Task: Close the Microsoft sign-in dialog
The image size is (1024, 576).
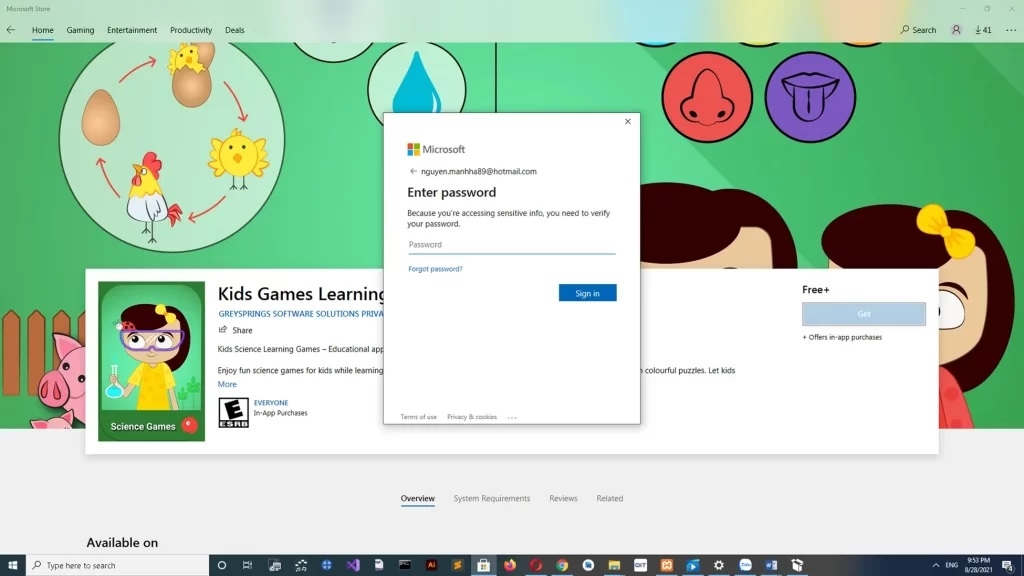Action: [x=628, y=121]
